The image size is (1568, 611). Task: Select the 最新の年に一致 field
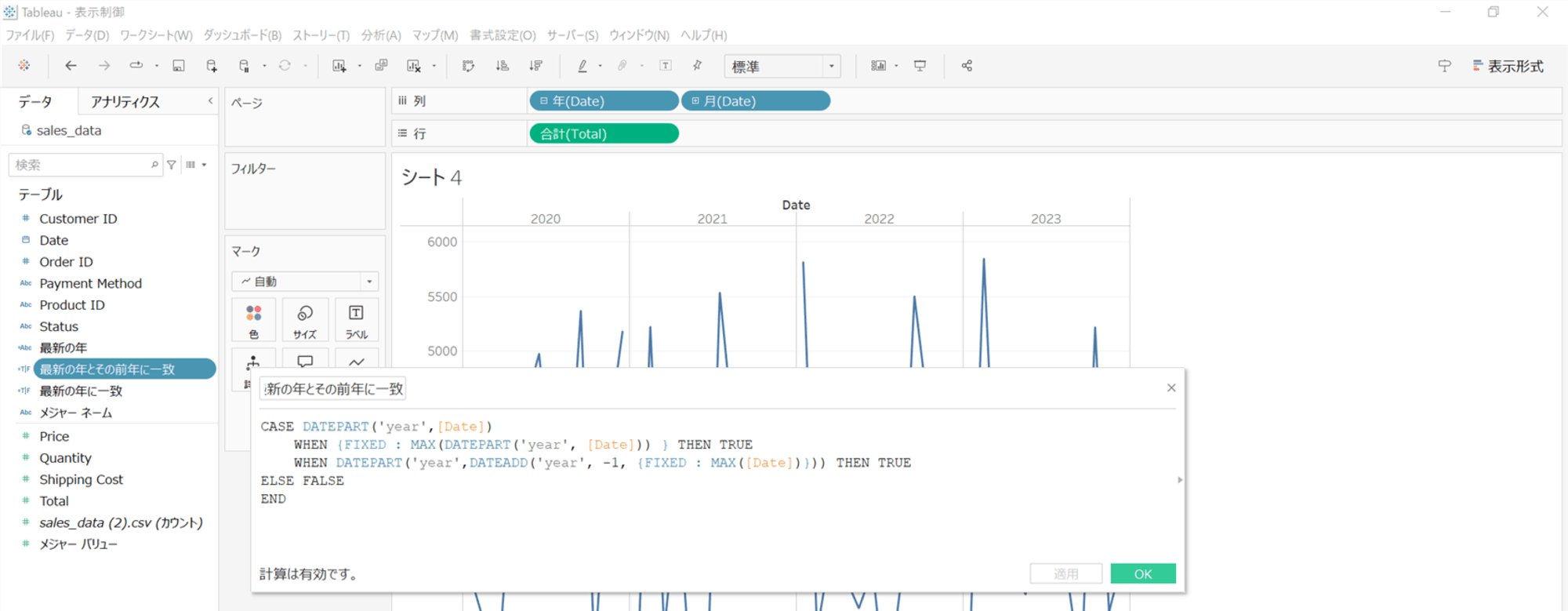tap(81, 391)
